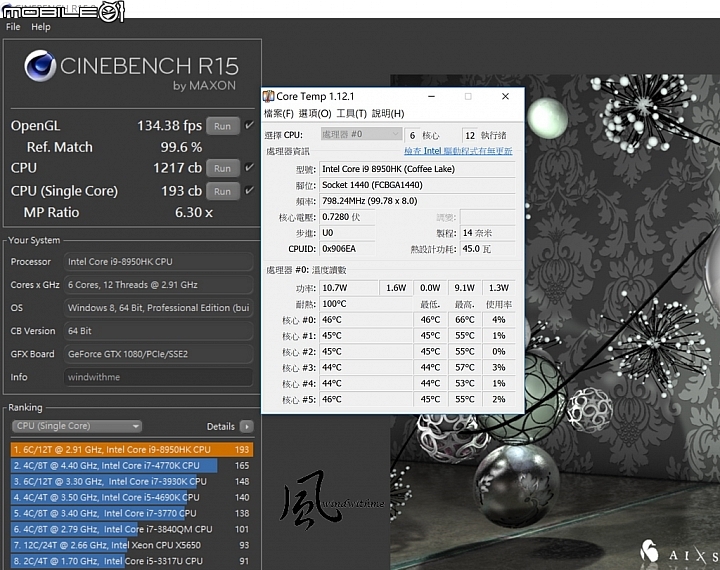The image size is (720, 570).
Task: Select the i7-3770 ranking row
Action: [131, 514]
